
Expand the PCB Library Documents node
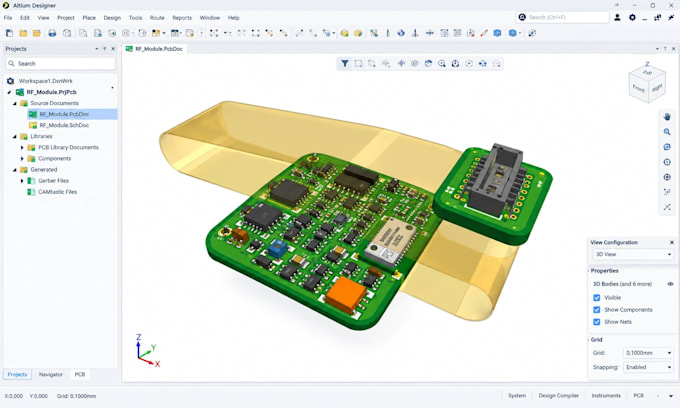[22, 147]
